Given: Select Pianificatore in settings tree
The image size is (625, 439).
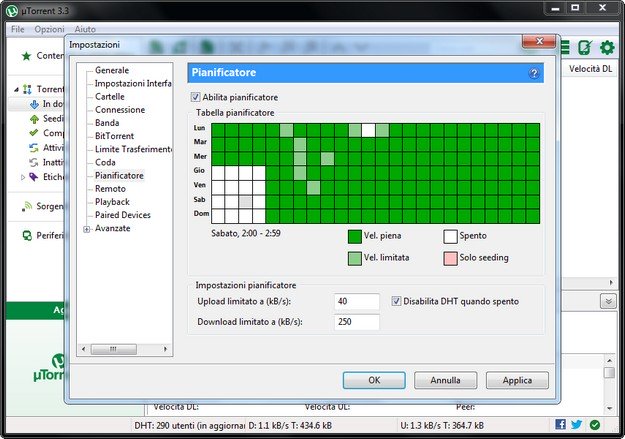Looking at the screenshot, I should [x=119, y=175].
